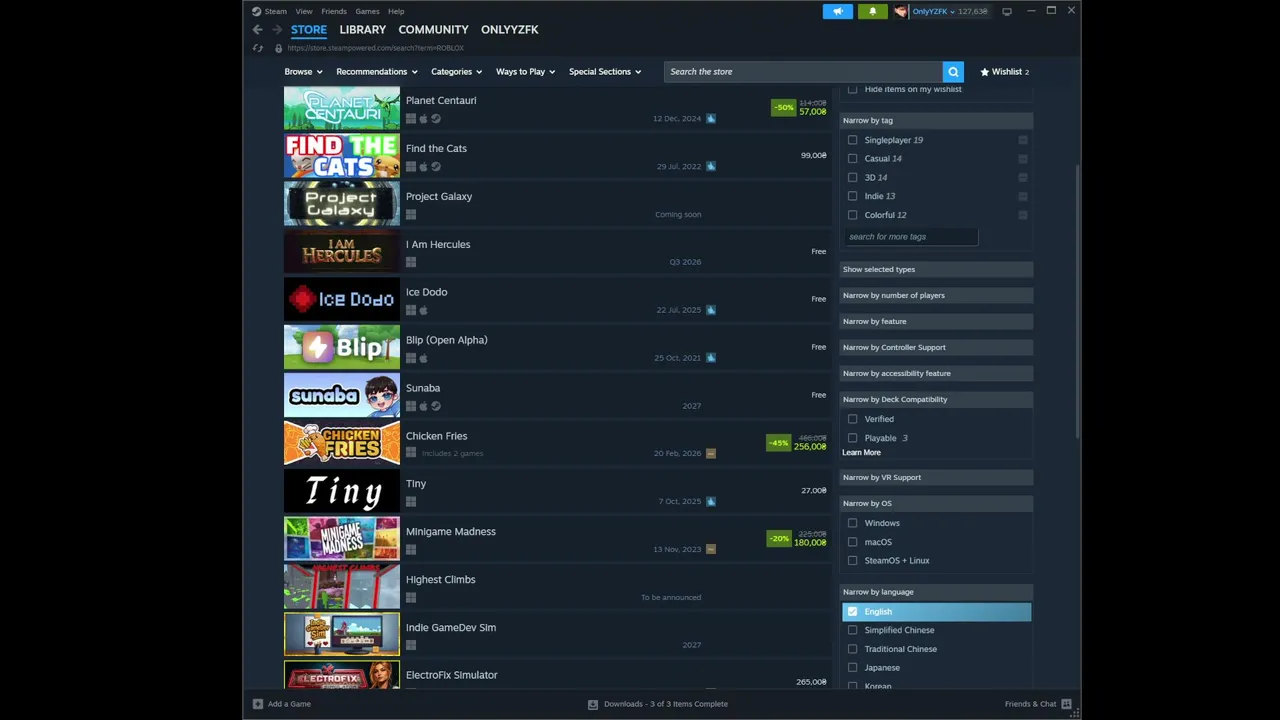Click the review icon on Blip (Open Alpha) row

point(711,358)
